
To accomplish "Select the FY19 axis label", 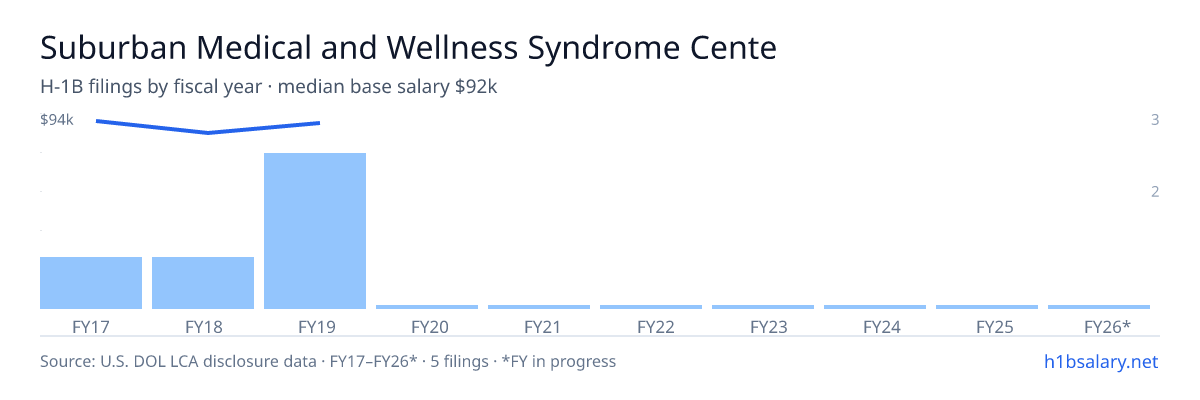I will [315, 327].
